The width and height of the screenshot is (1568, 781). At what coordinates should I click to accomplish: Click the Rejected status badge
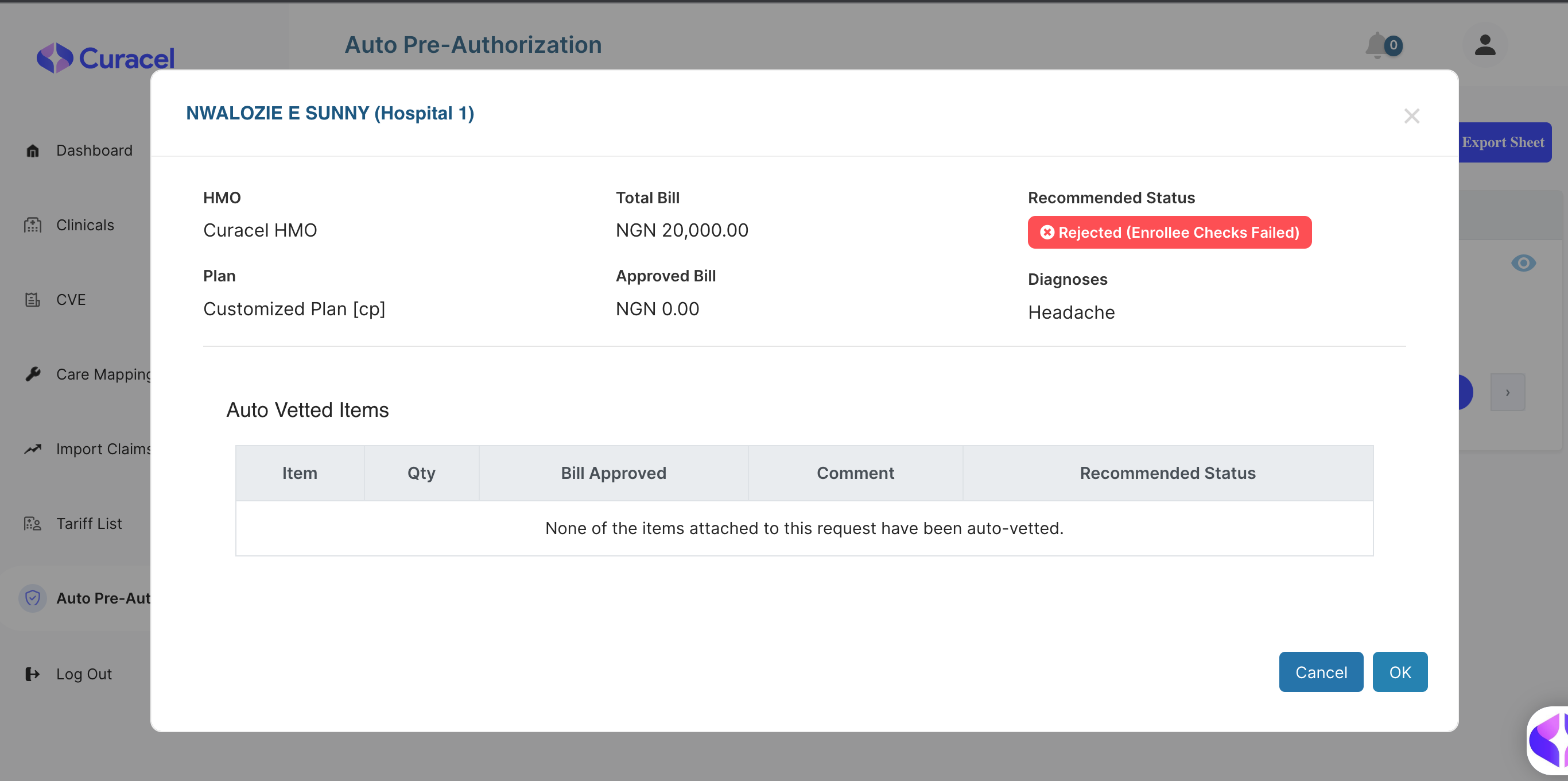tap(1169, 233)
